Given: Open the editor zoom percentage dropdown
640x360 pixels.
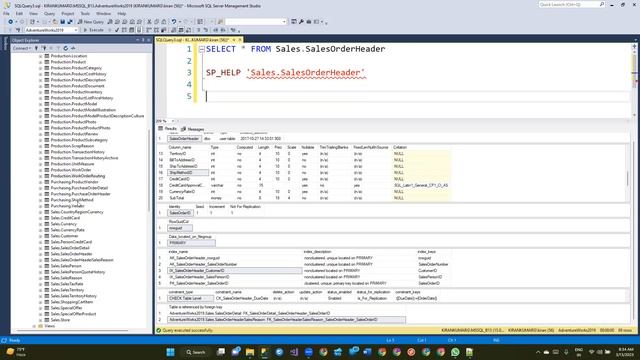Looking at the screenshot, I should point(173,121).
